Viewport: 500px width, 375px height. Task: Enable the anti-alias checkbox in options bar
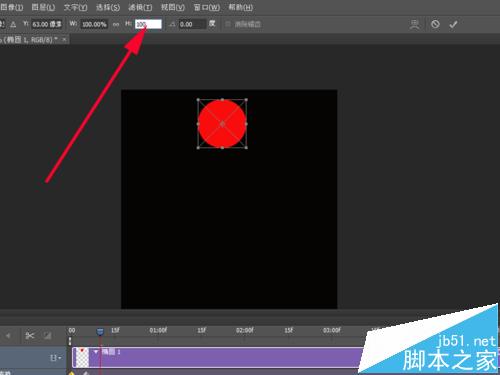(x=228, y=24)
